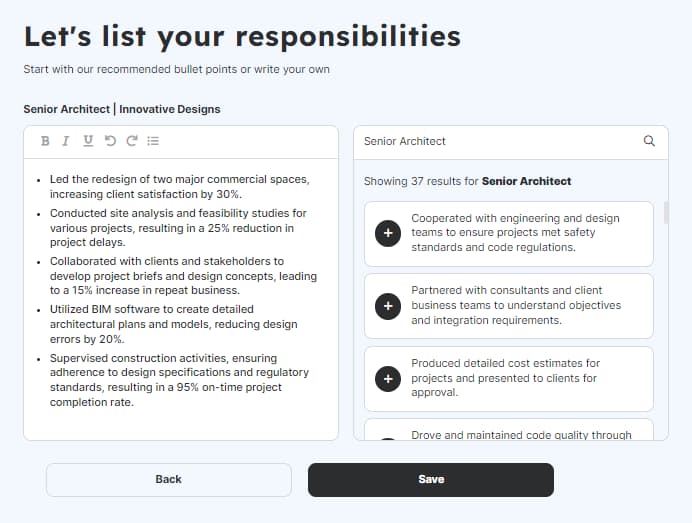The width and height of the screenshot is (692, 523).
Task: Toggle bold formatting in the editor
Action: (45, 141)
